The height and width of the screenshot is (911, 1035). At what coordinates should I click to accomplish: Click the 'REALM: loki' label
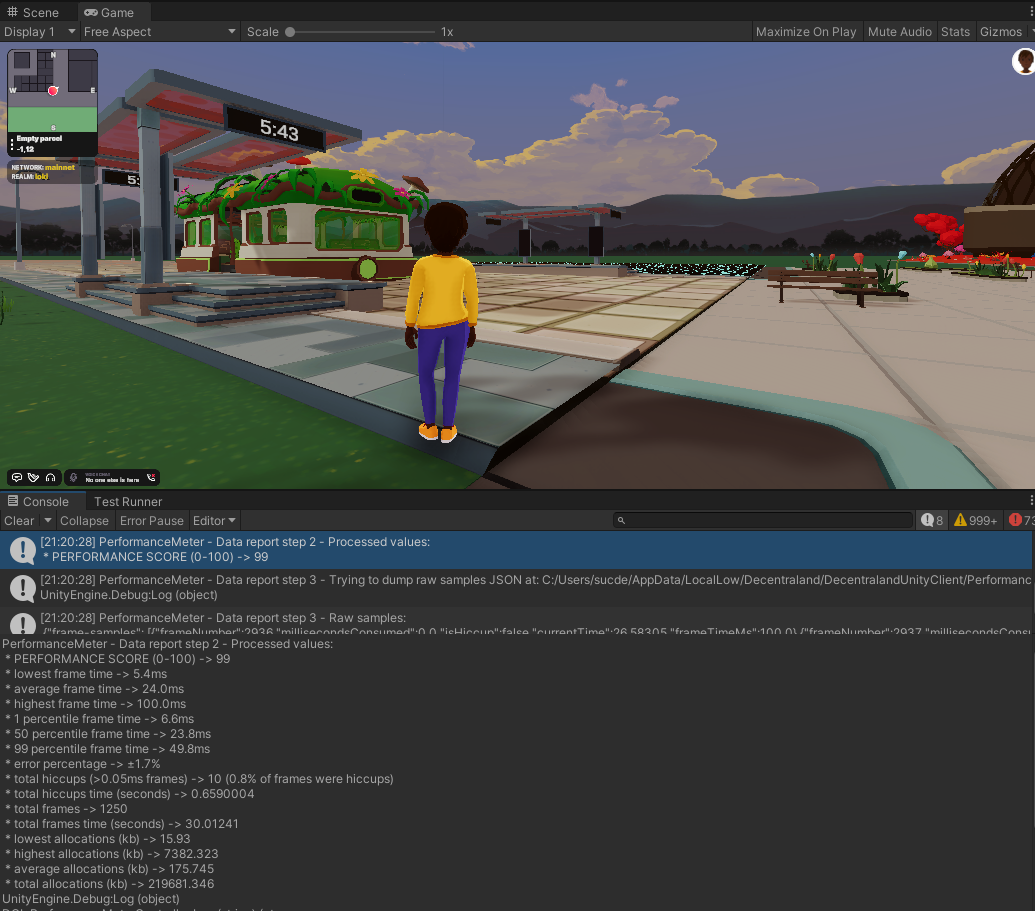pyautogui.click(x=30, y=177)
